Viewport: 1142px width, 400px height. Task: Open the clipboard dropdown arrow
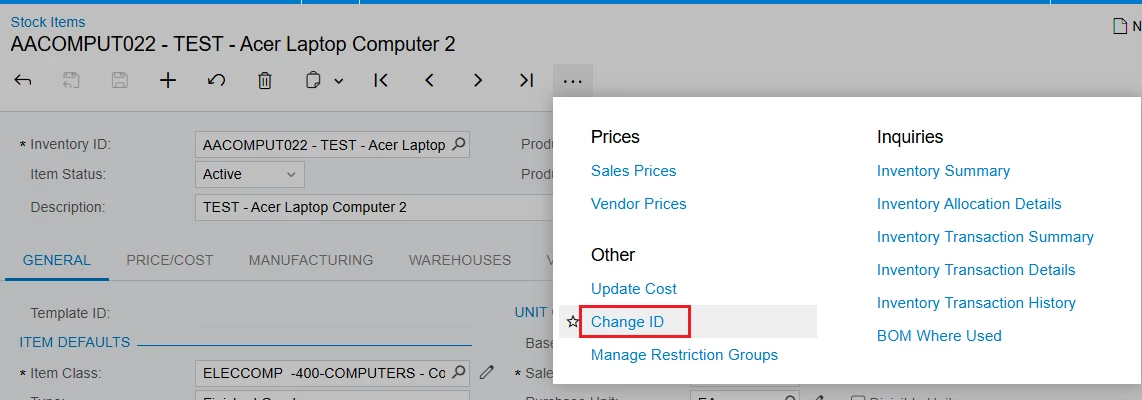point(339,81)
